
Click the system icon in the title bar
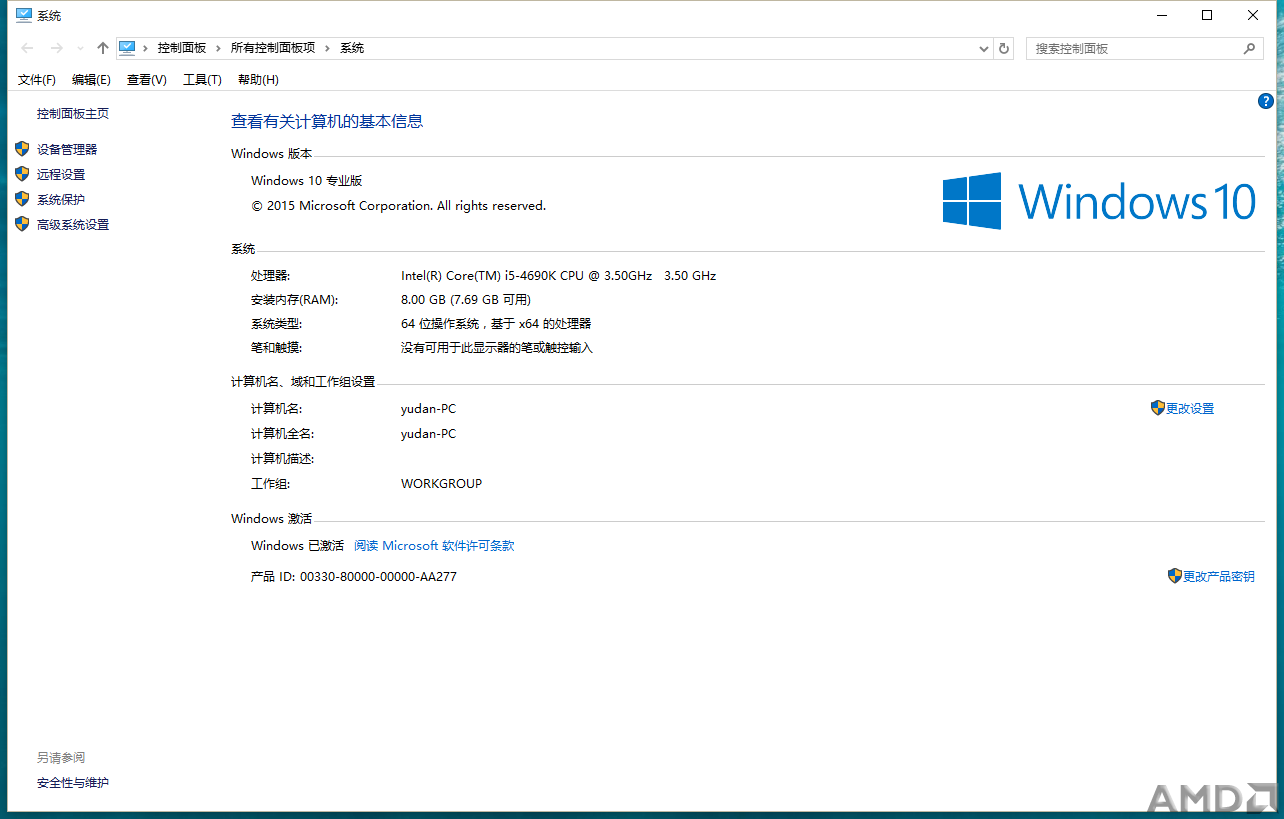point(24,15)
